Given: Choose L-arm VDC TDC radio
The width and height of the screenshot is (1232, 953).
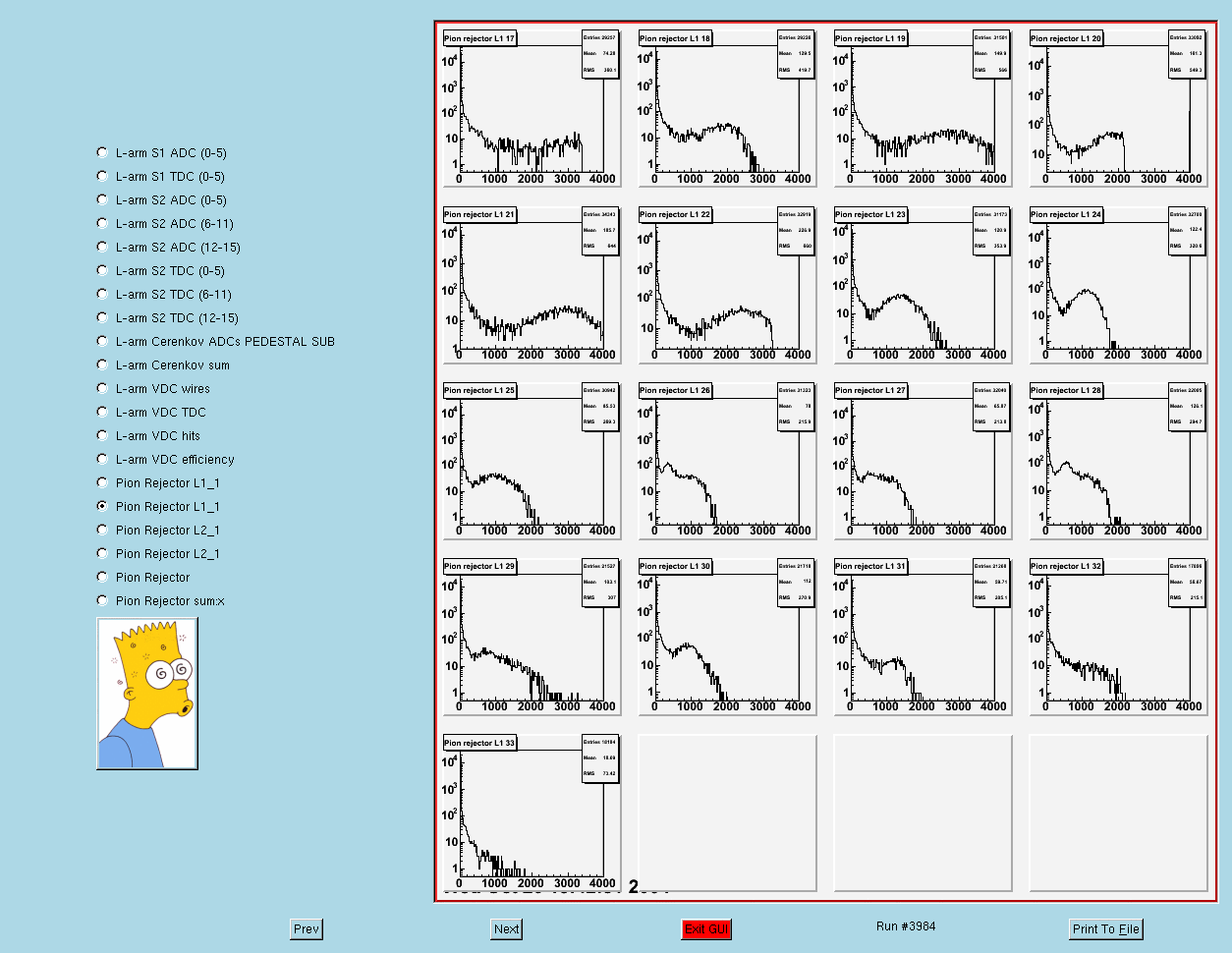Looking at the screenshot, I should [x=102, y=412].
